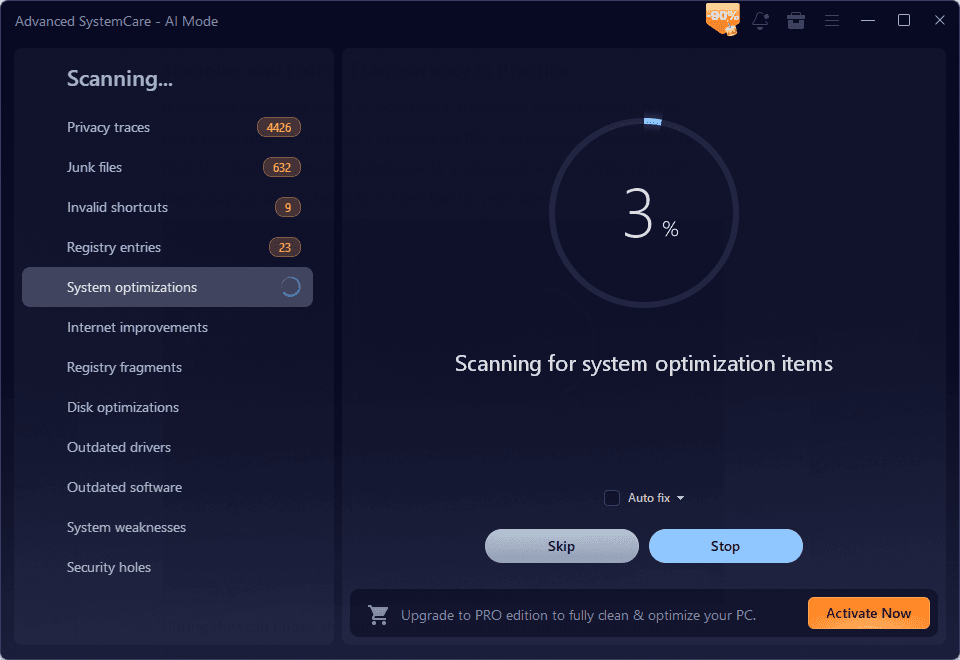This screenshot has height=660, width=960.
Task: Select Outdated drivers item
Action: tap(167, 447)
